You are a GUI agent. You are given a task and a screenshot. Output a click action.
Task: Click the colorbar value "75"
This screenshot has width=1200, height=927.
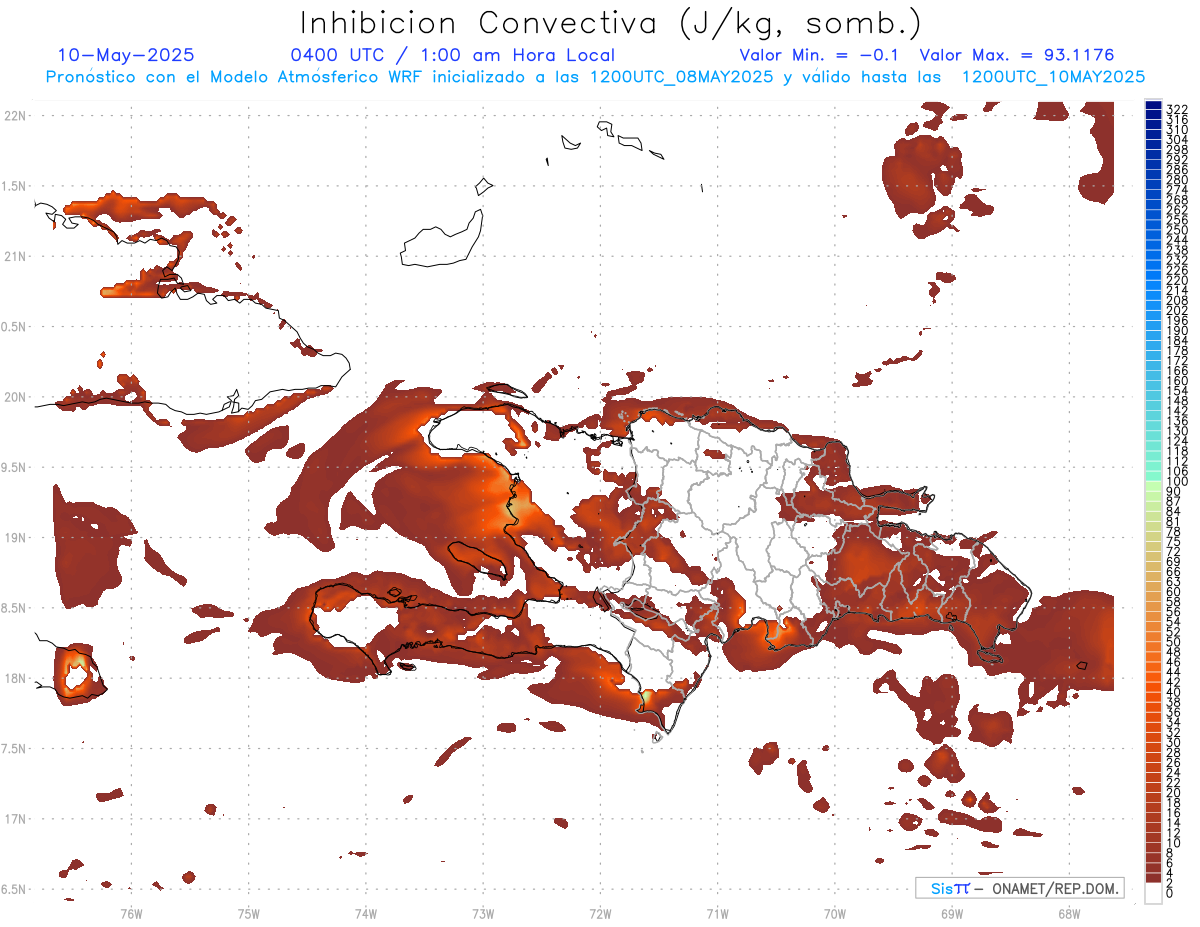(x=1174, y=541)
